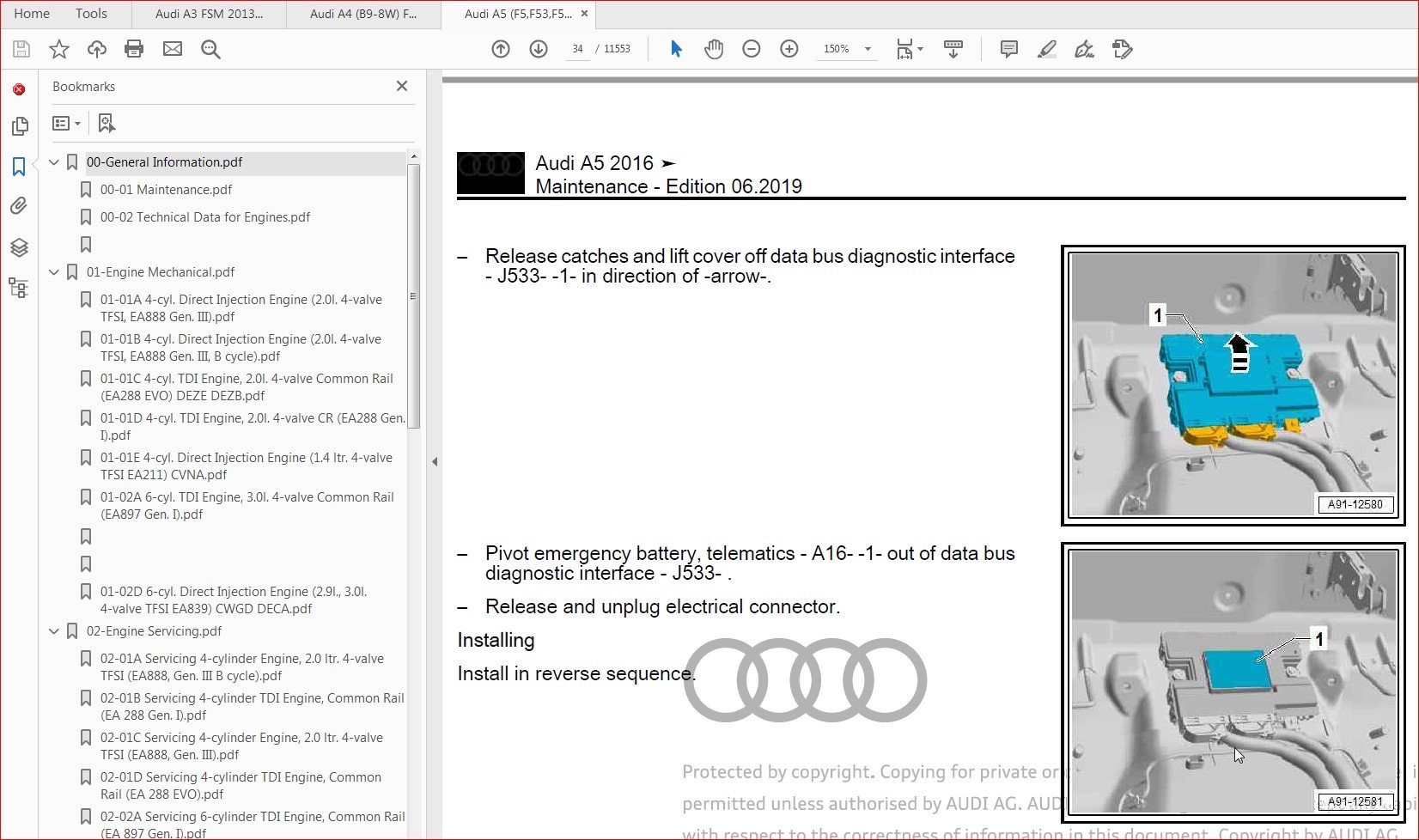The image size is (1419, 840).
Task: Collapse the 00-General Information.pdf bookmark
Action: click(x=54, y=162)
